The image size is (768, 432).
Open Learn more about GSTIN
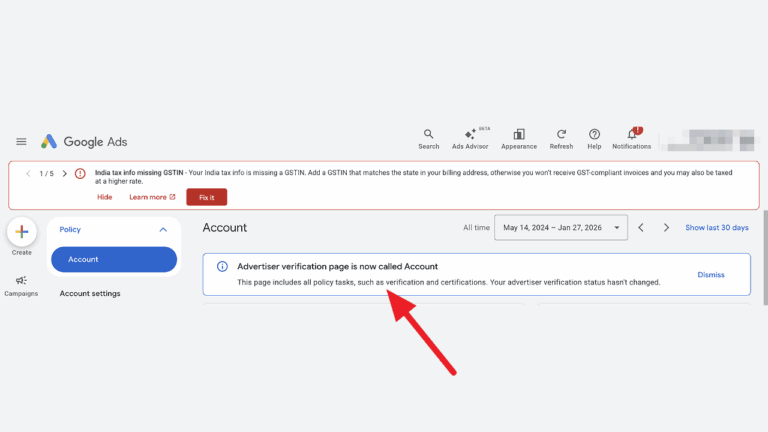pos(152,197)
